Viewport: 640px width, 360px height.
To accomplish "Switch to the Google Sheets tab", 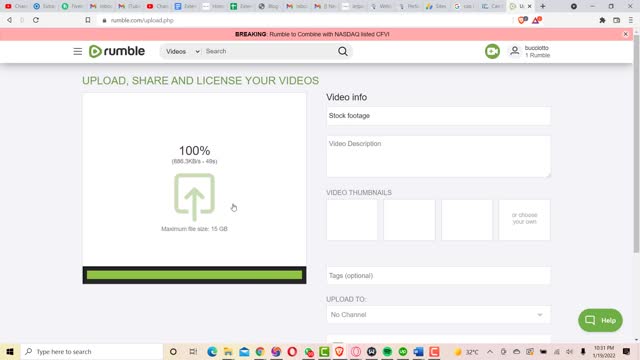I will point(241,6).
